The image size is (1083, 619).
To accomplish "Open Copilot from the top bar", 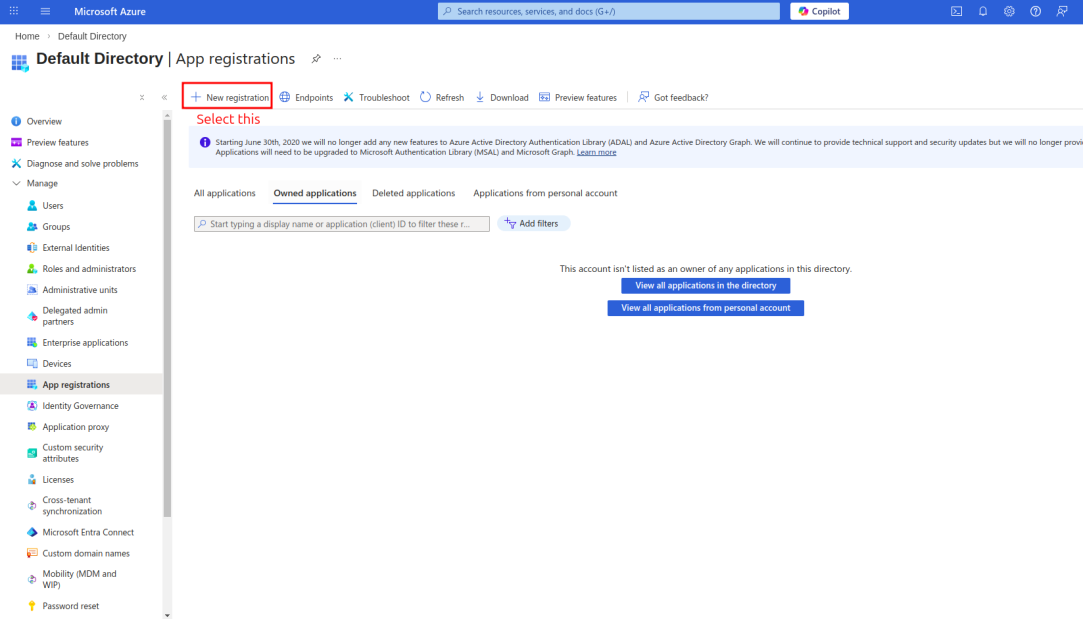I will (x=819, y=11).
